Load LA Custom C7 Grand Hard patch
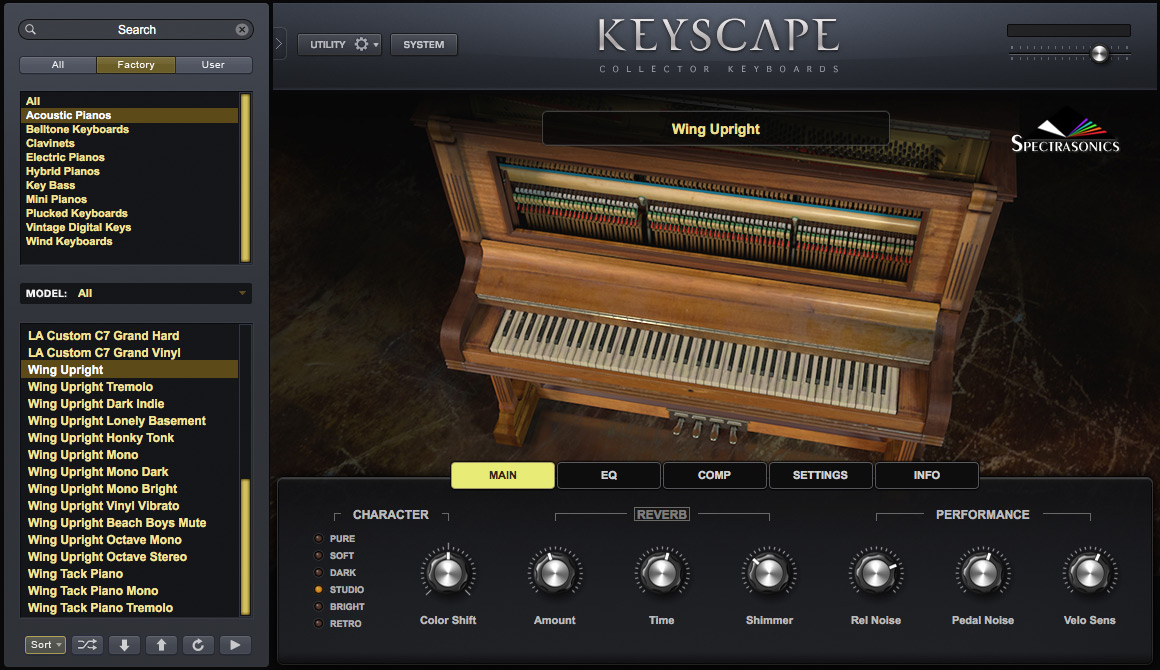 [129, 336]
